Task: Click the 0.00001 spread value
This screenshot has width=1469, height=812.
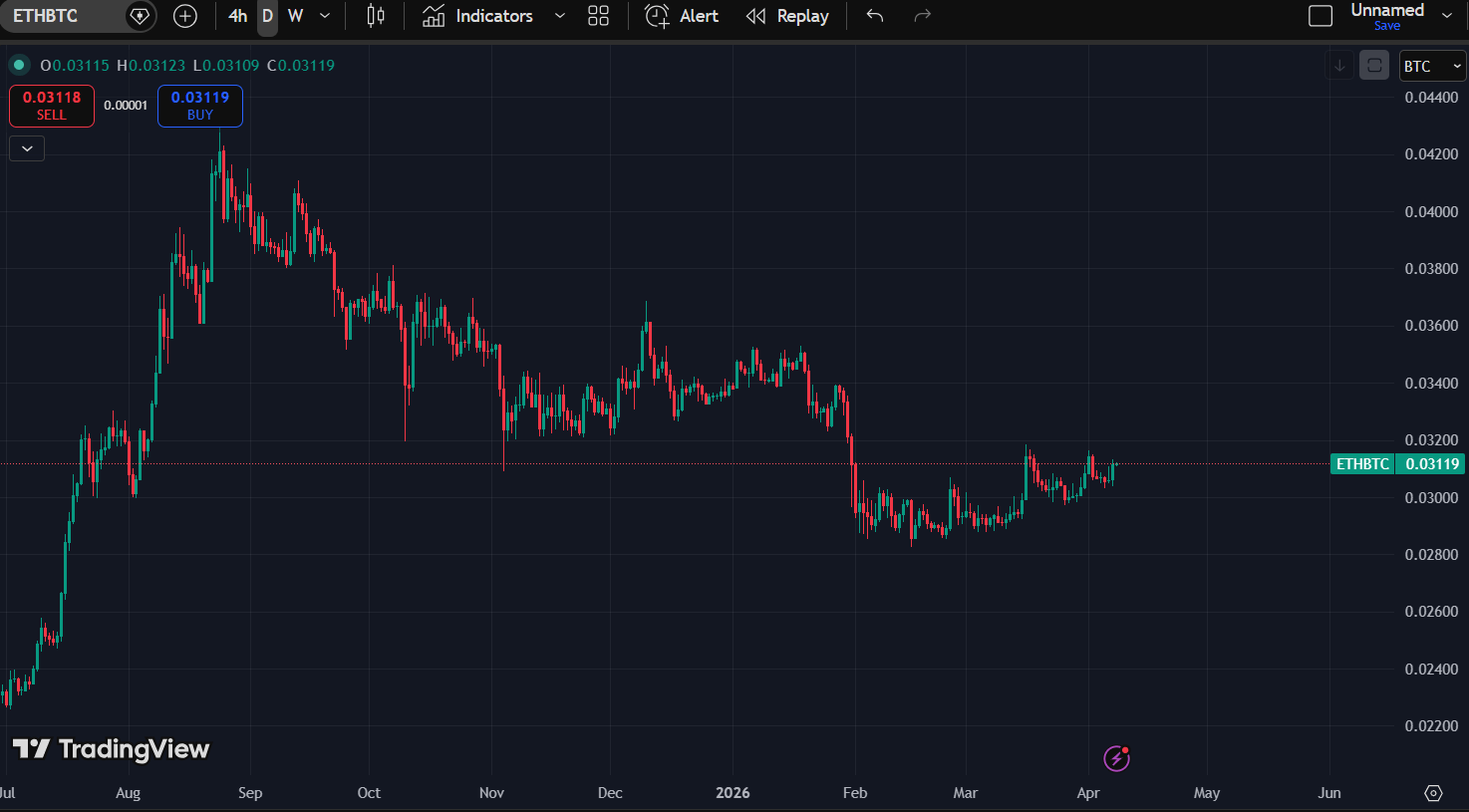Action: [x=126, y=106]
